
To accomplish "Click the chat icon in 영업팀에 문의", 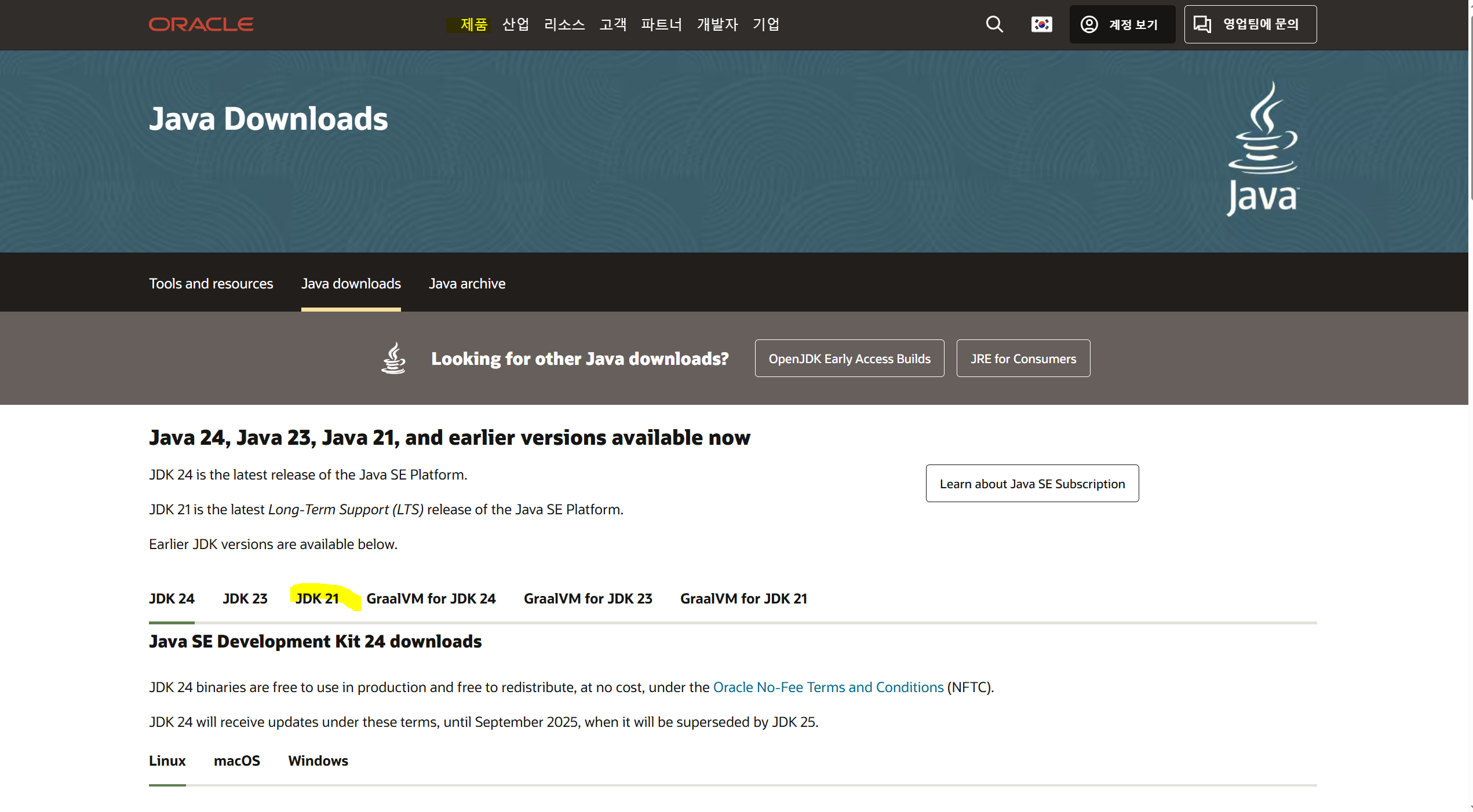I will pos(1202,24).
